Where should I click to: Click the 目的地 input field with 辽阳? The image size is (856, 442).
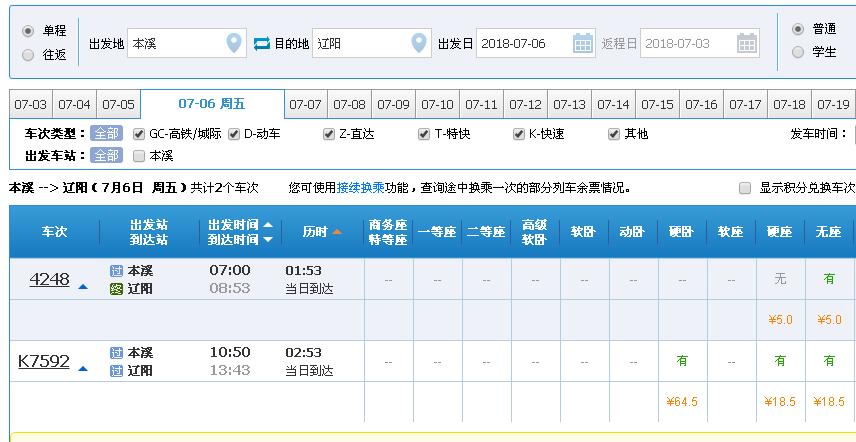click(372, 43)
